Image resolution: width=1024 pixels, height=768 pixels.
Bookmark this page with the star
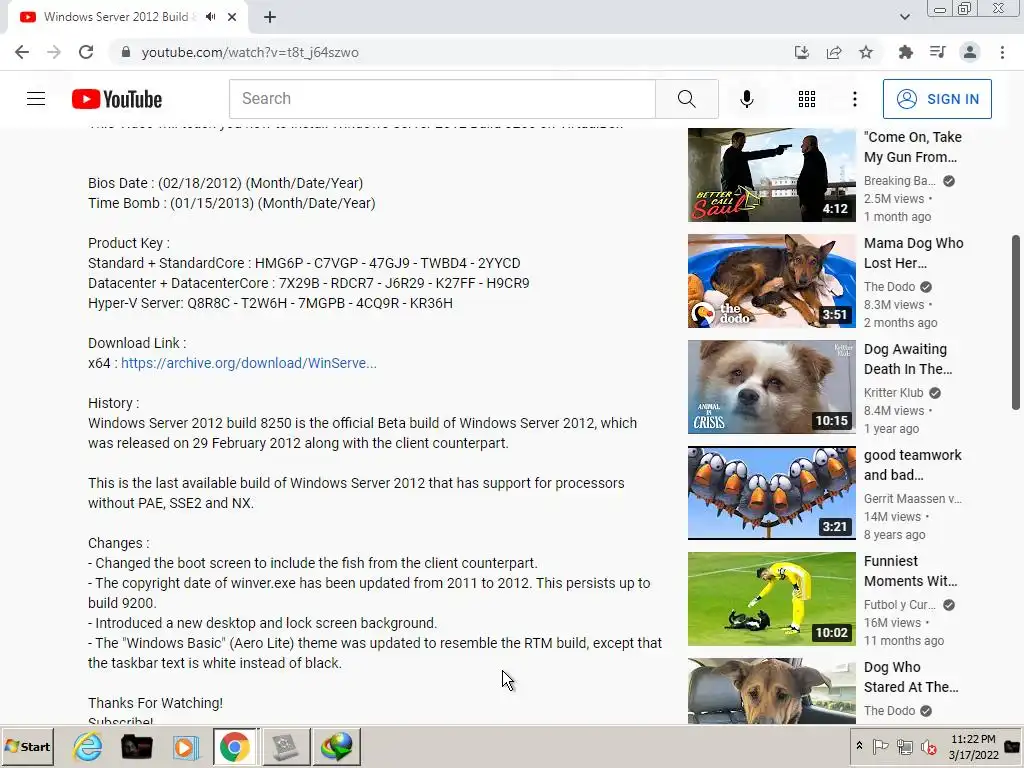pos(866,52)
